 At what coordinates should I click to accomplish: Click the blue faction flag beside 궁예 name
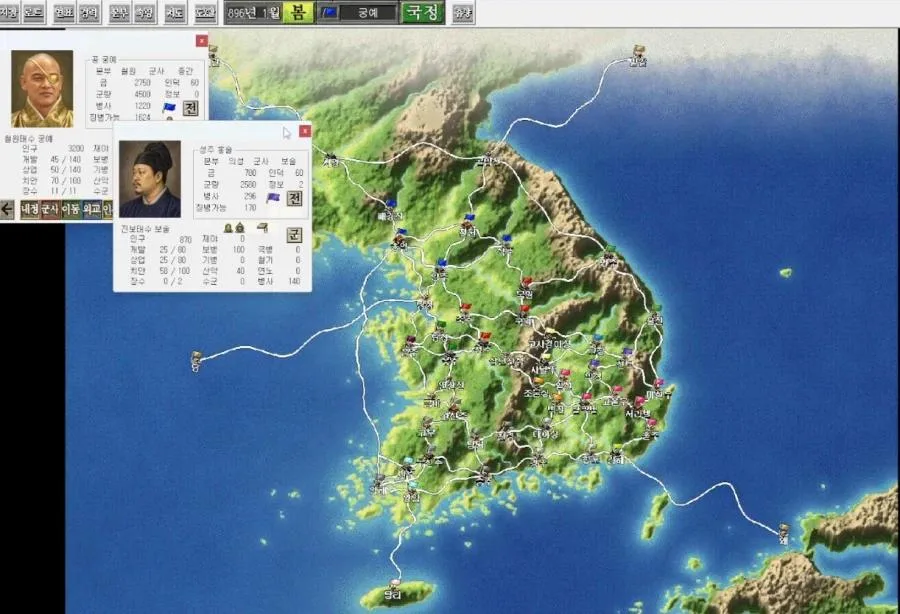click(329, 12)
